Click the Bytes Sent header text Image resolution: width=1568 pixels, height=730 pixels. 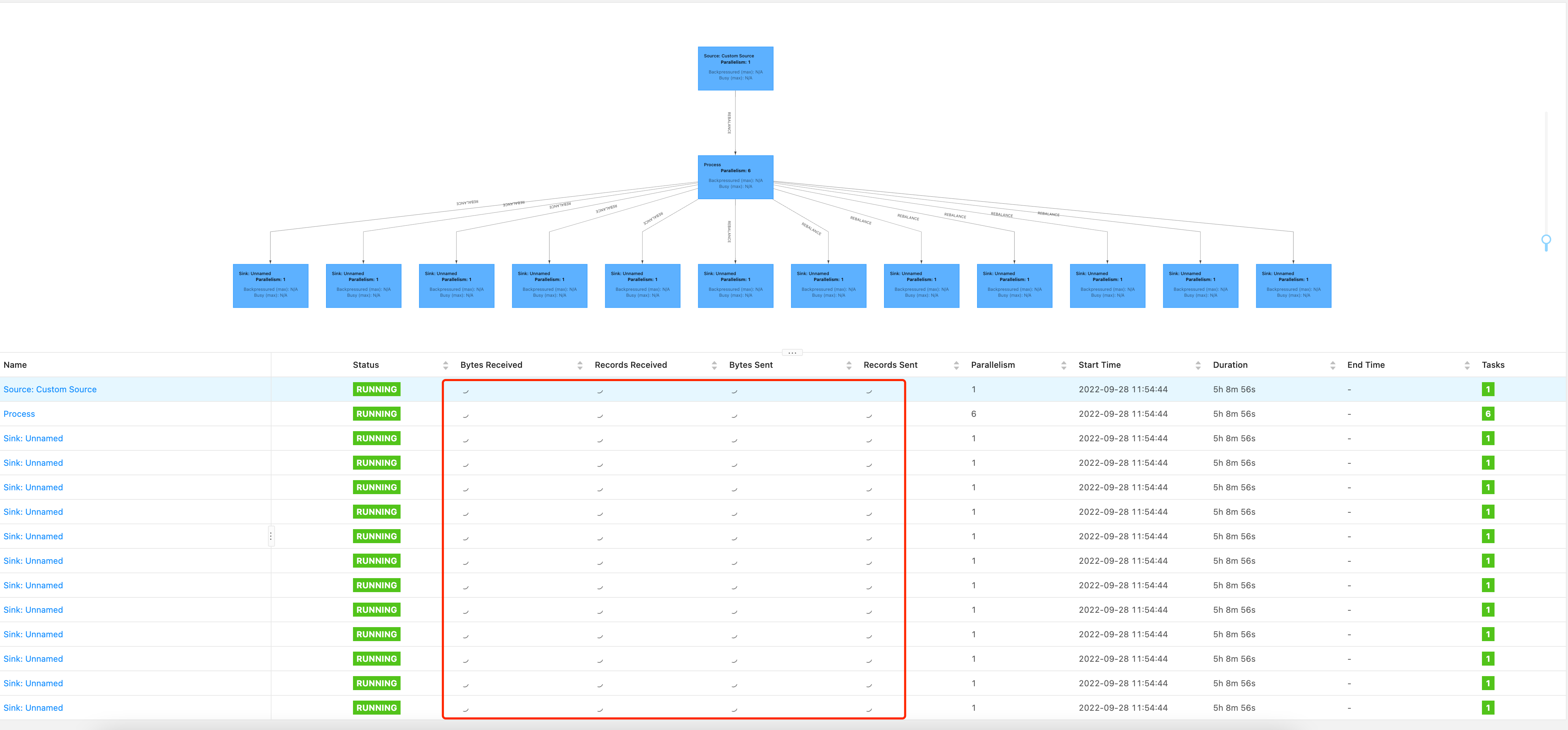(x=750, y=365)
